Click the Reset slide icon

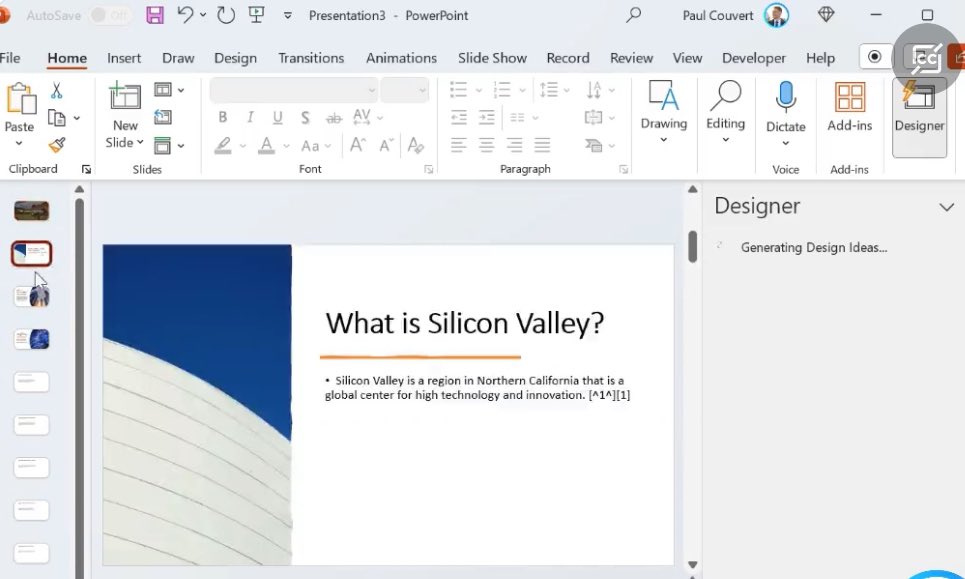[x=162, y=117]
